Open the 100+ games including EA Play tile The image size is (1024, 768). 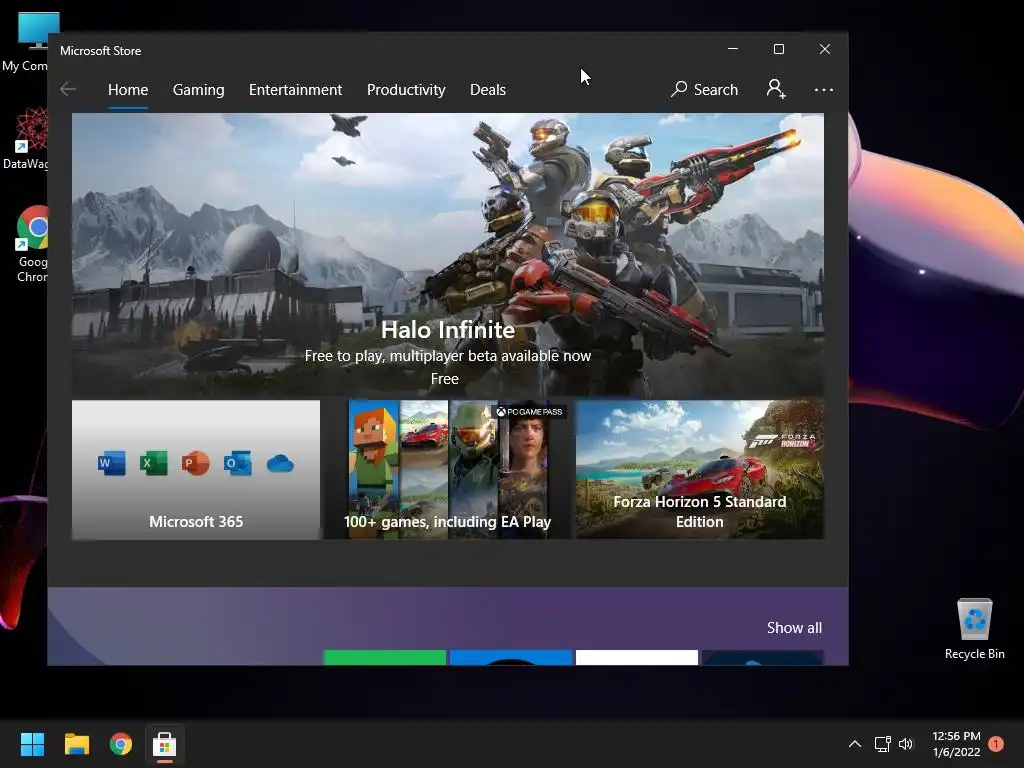click(x=448, y=470)
